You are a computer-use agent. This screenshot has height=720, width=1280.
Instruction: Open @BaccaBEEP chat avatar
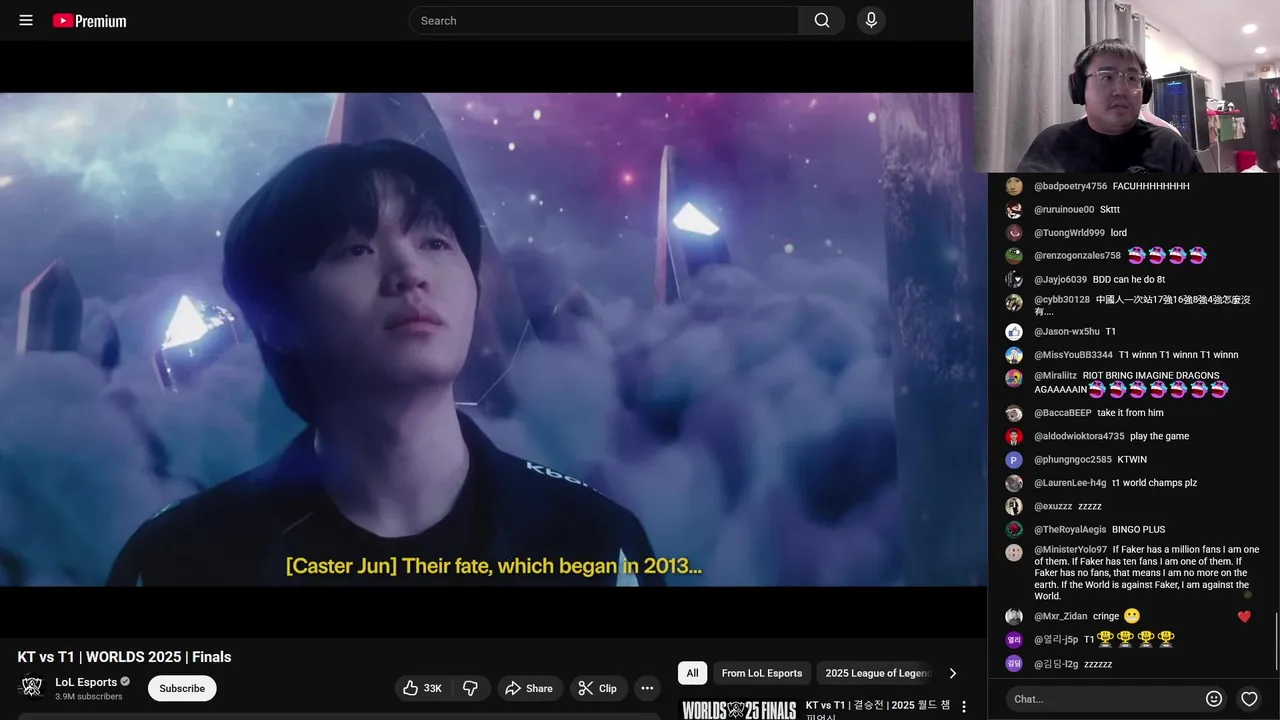pyautogui.click(x=1014, y=413)
